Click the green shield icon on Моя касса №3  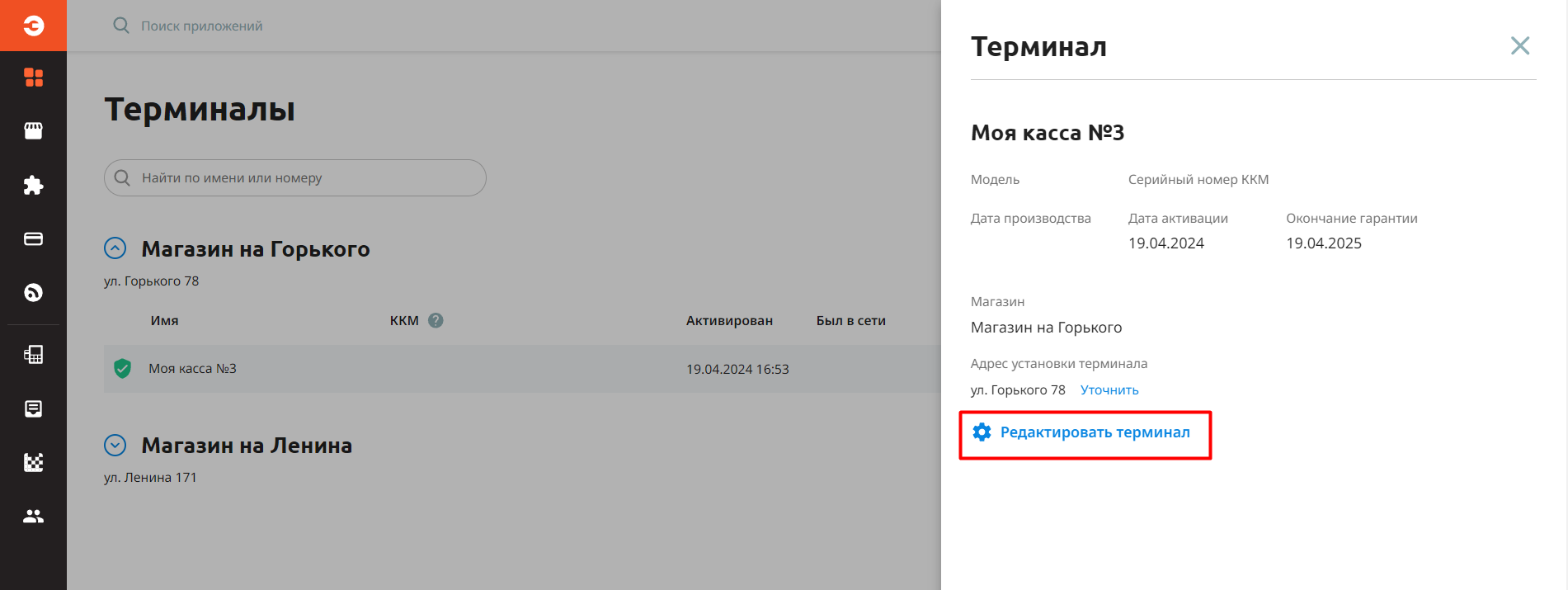[122, 369]
